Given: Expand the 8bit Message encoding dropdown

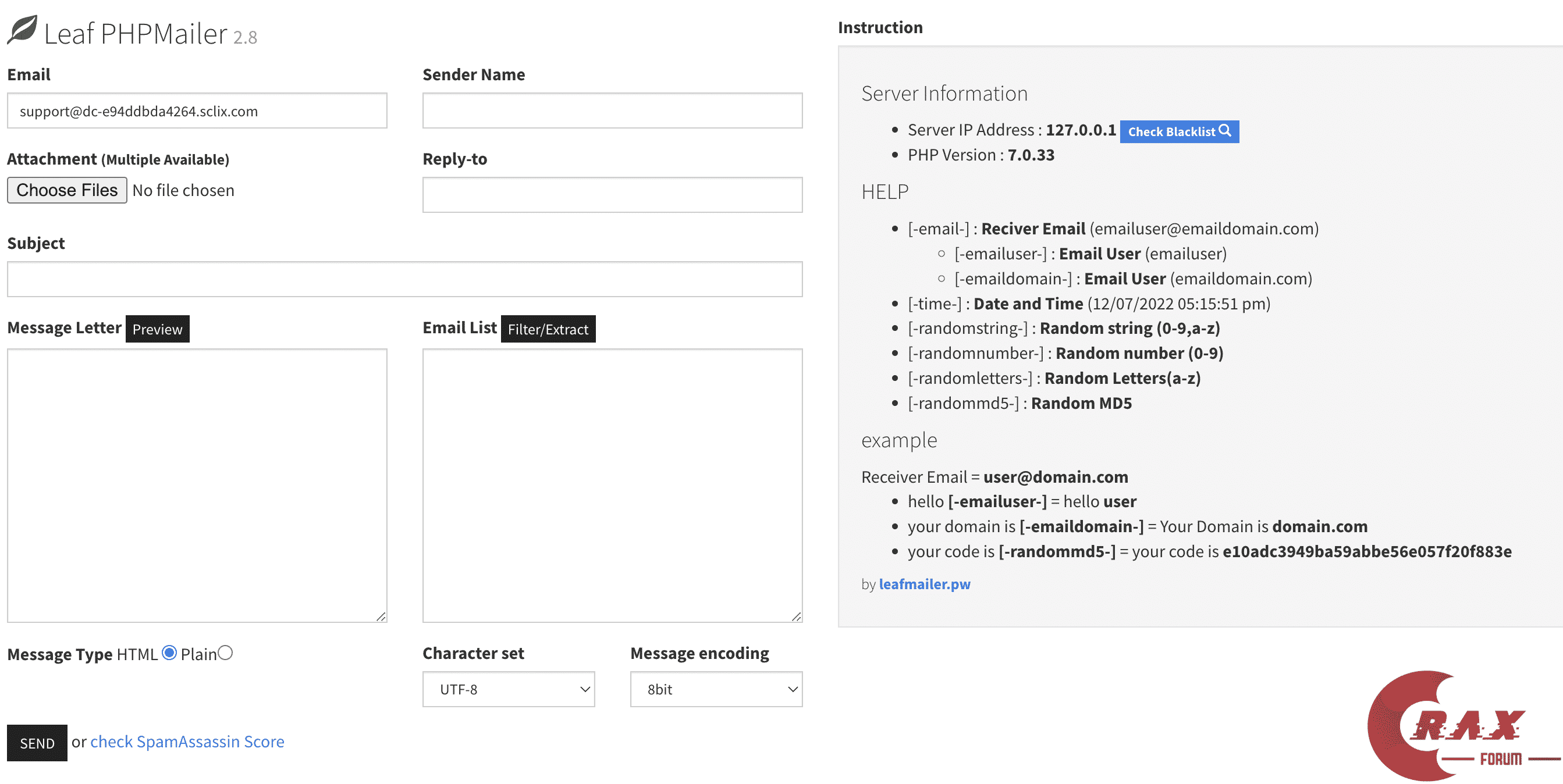Looking at the screenshot, I should [715, 689].
